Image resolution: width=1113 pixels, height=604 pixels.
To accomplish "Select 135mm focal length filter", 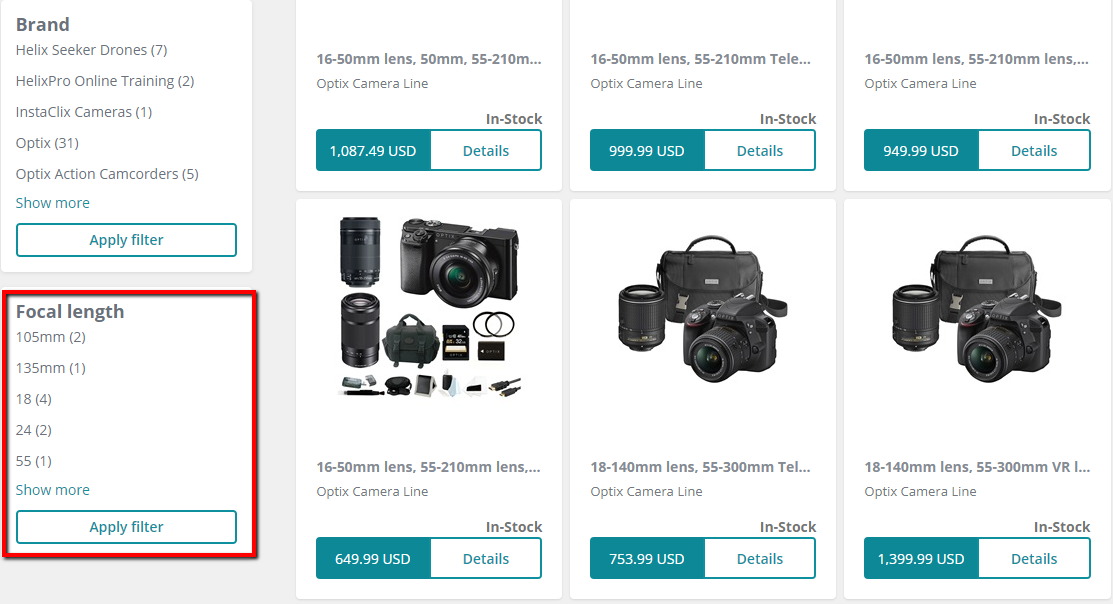I will 50,368.
